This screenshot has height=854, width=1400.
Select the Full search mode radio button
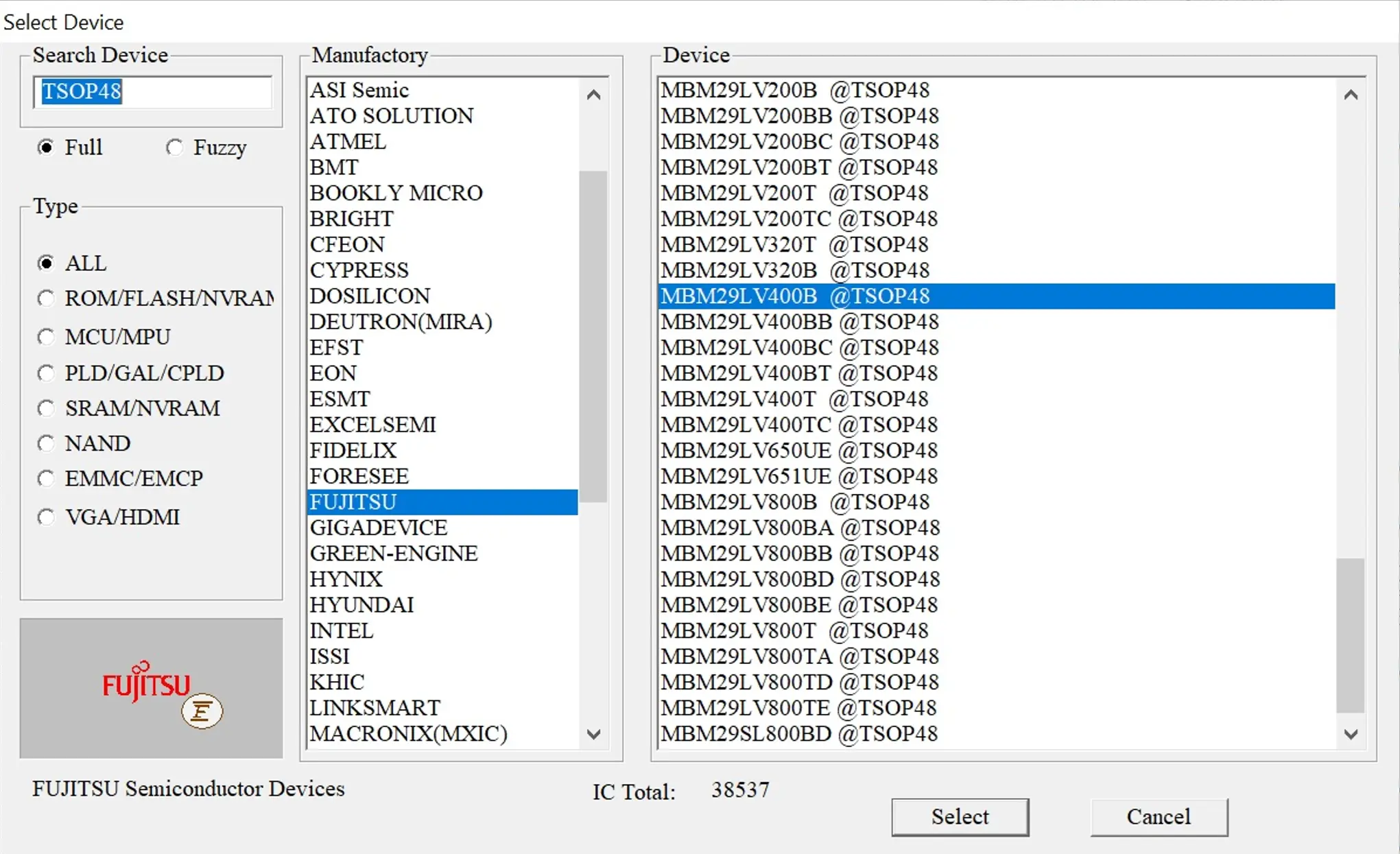(x=46, y=147)
